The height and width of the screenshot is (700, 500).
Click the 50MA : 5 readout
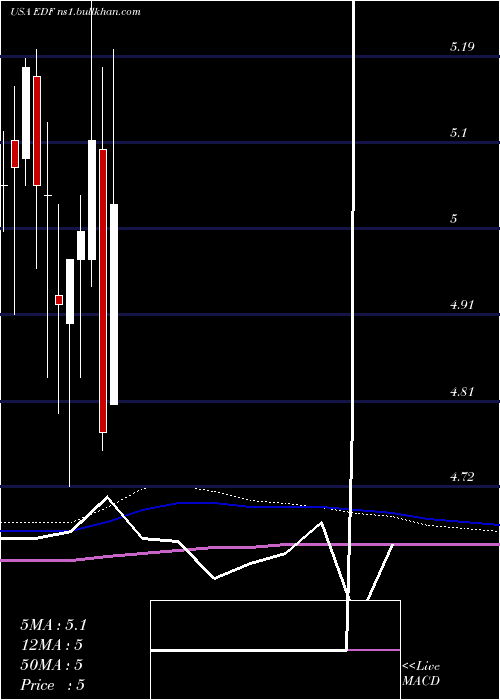point(52,665)
